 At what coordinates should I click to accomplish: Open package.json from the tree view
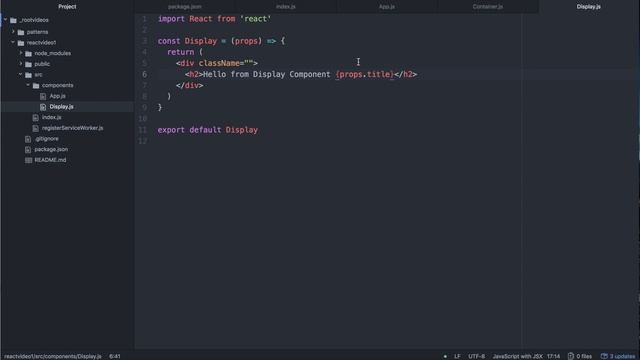pyautogui.click(x=51, y=149)
